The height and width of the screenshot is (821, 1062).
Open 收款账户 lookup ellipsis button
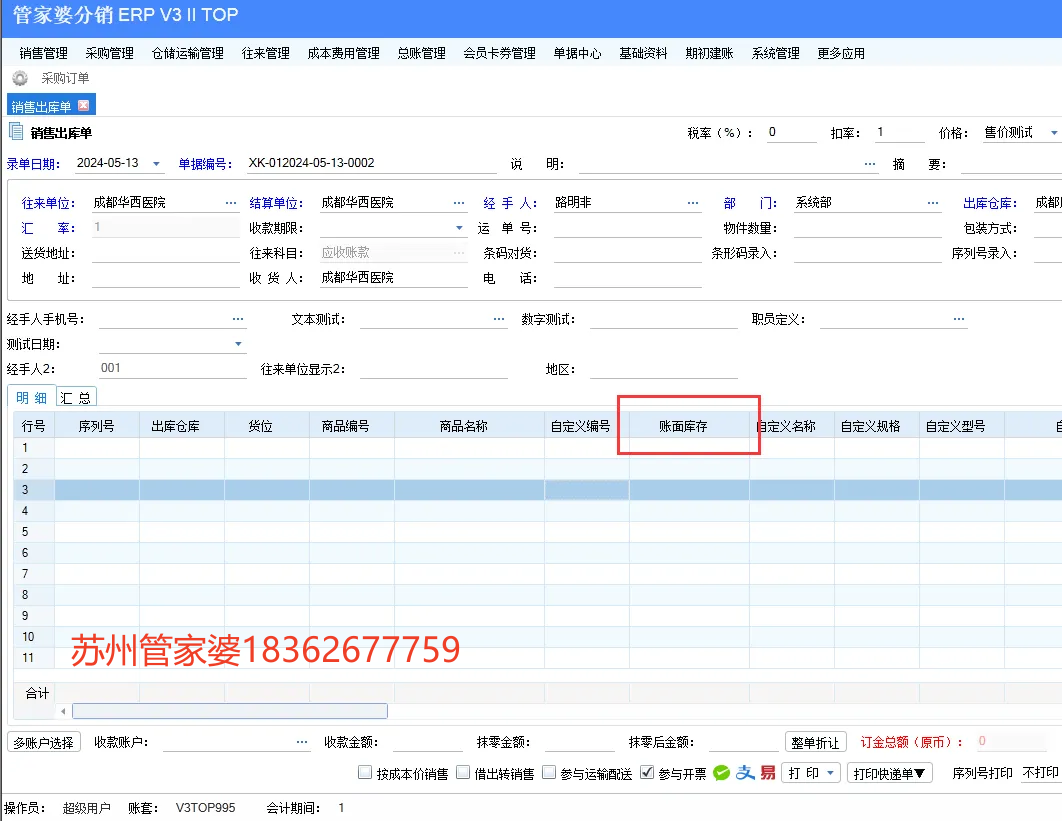coord(302,743)
